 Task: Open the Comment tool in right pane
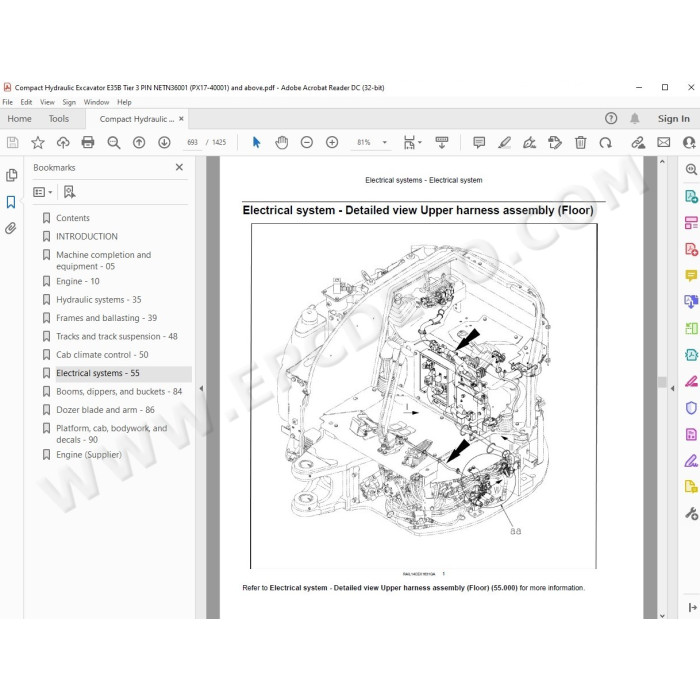coord(691,275)
